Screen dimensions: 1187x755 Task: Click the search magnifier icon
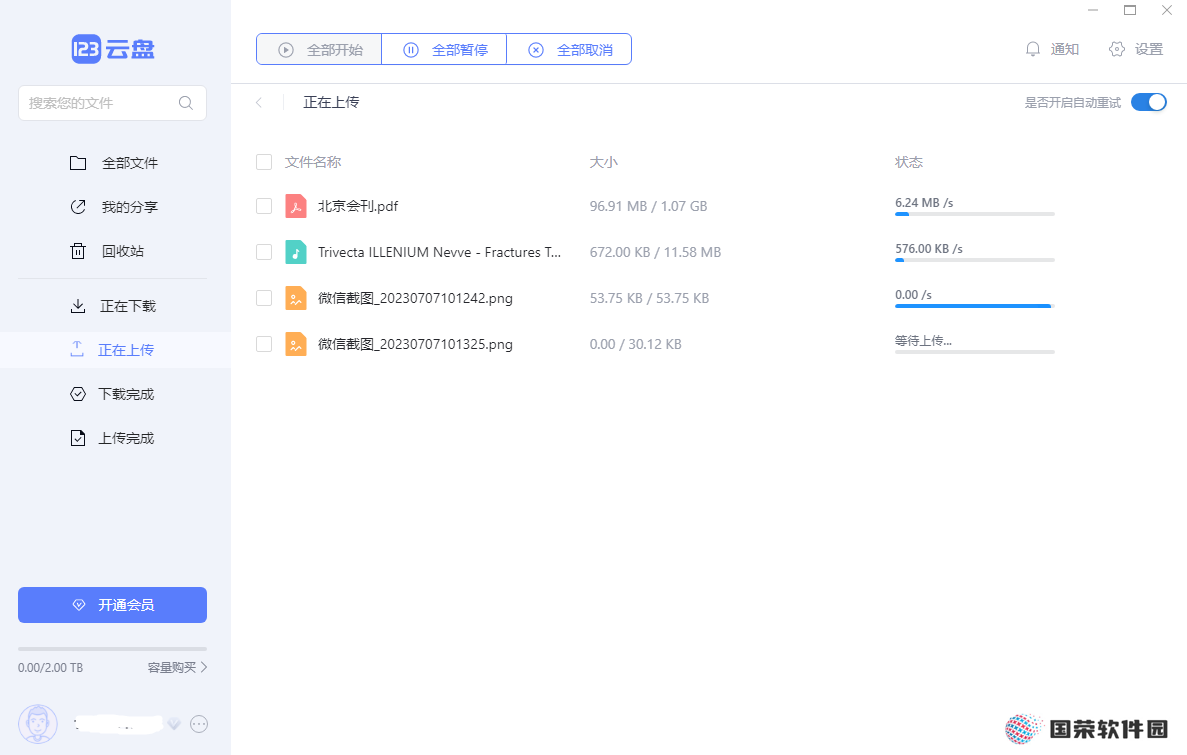185,103
